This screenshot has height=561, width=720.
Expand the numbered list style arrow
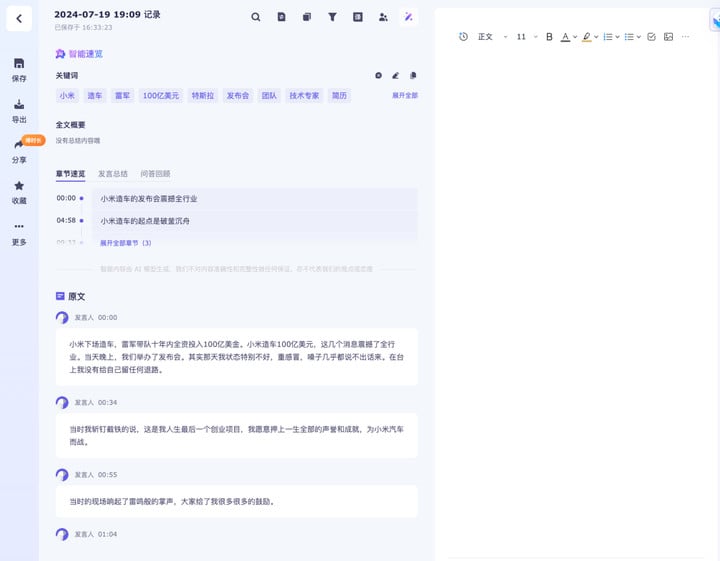click(618, 37)
